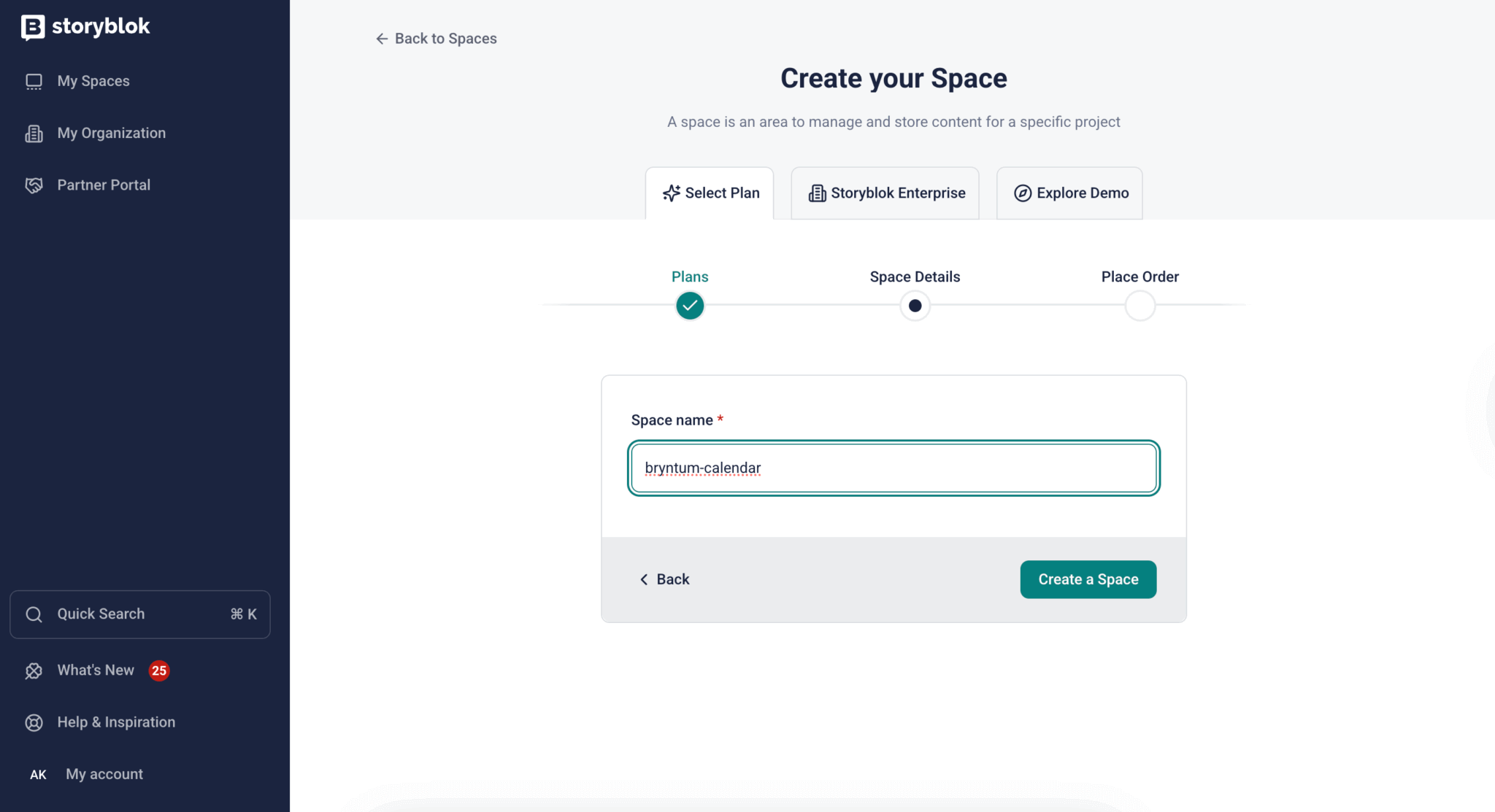1495x812 pixels.
Task: Click the Quick Search magnifier icon
Action: [34, 614]
